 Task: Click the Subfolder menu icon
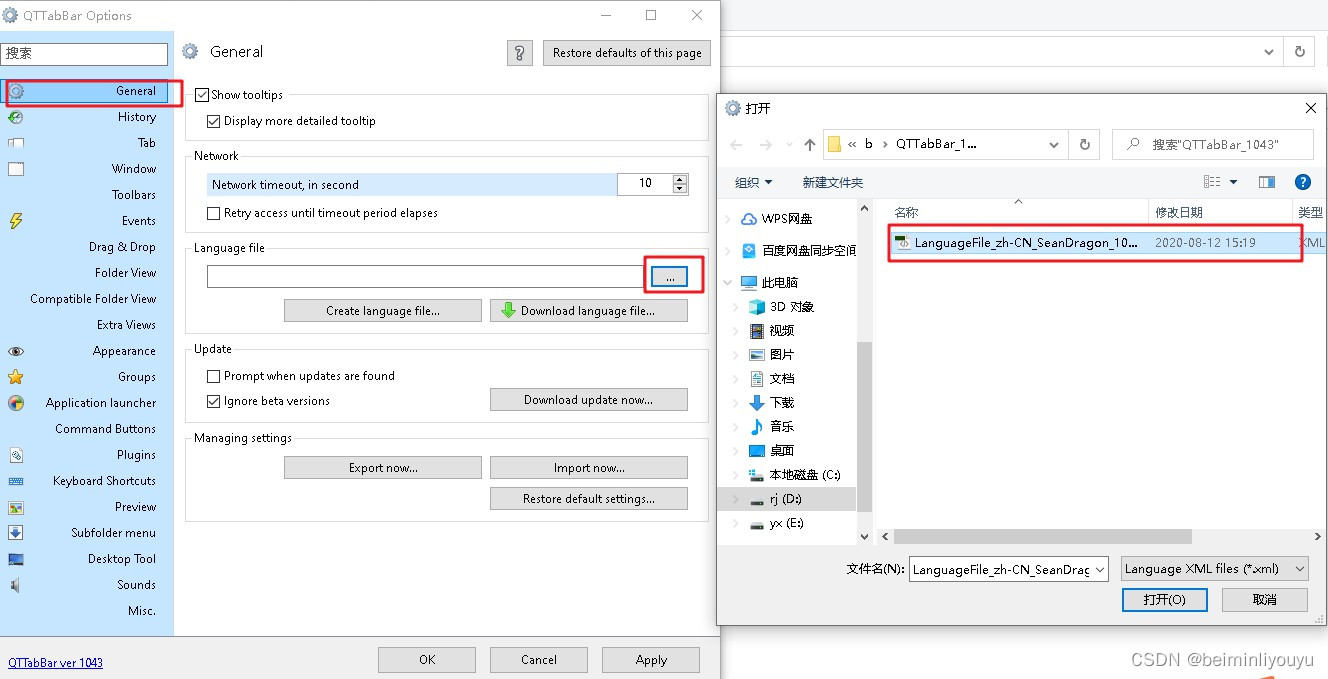[16, 533]
